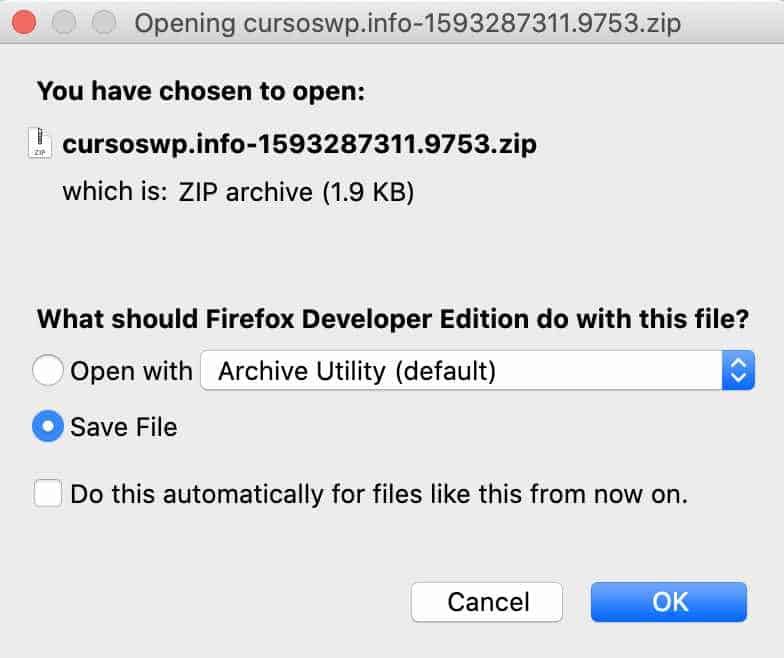Click the "You have chosen to open:" heading

click(x=201, y=92)
